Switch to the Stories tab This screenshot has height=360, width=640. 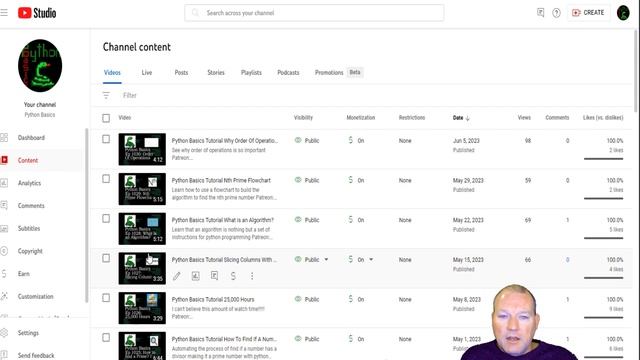coord(216,73)
